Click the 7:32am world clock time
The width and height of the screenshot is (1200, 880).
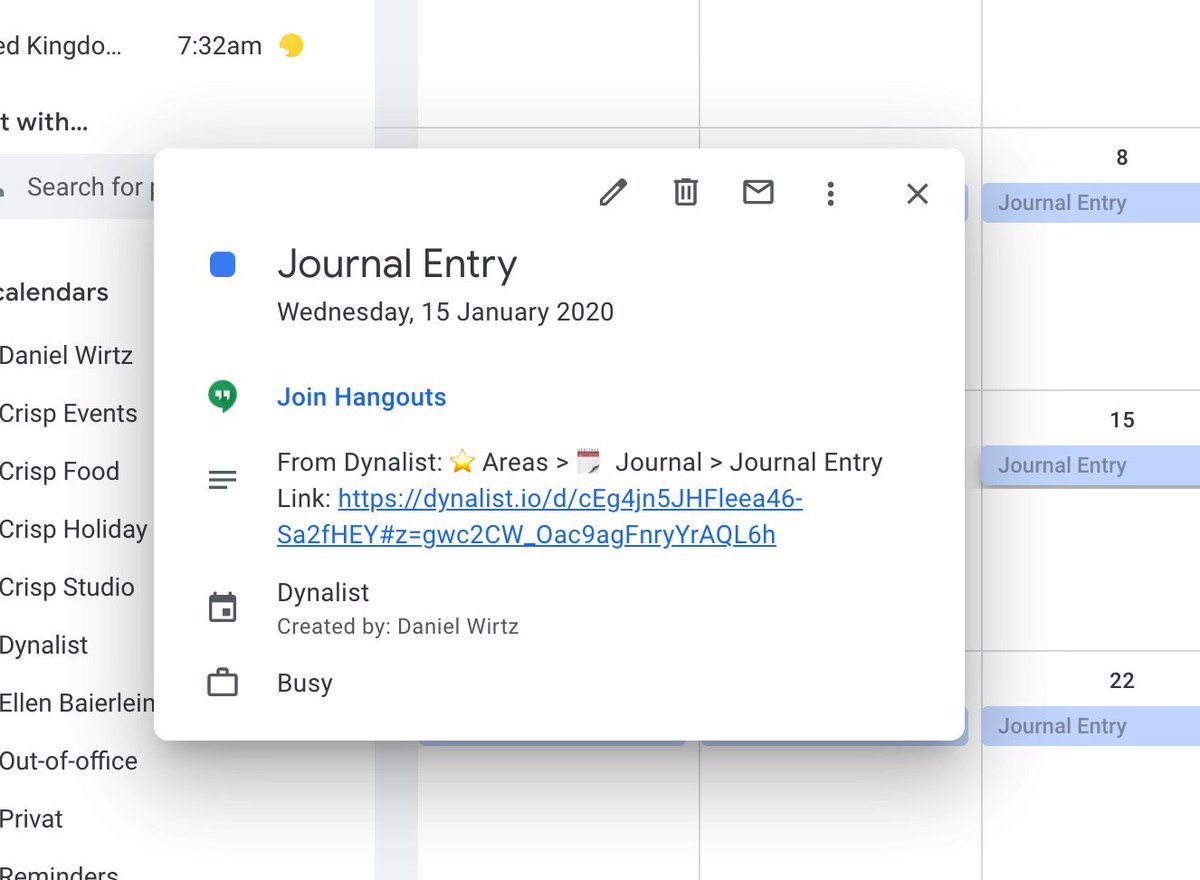(220, 46)
